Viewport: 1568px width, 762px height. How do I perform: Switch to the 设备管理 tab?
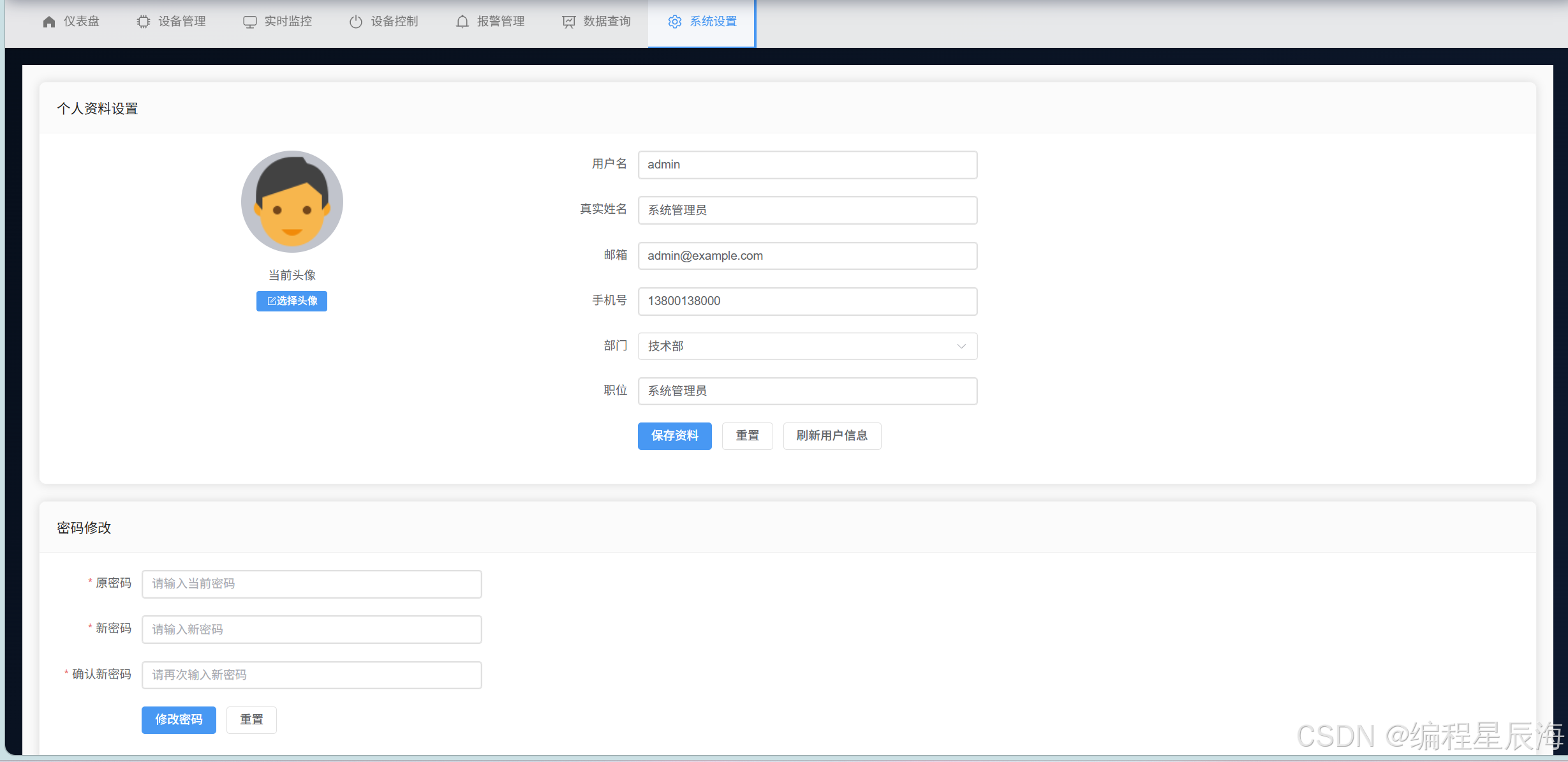(171, 22)
